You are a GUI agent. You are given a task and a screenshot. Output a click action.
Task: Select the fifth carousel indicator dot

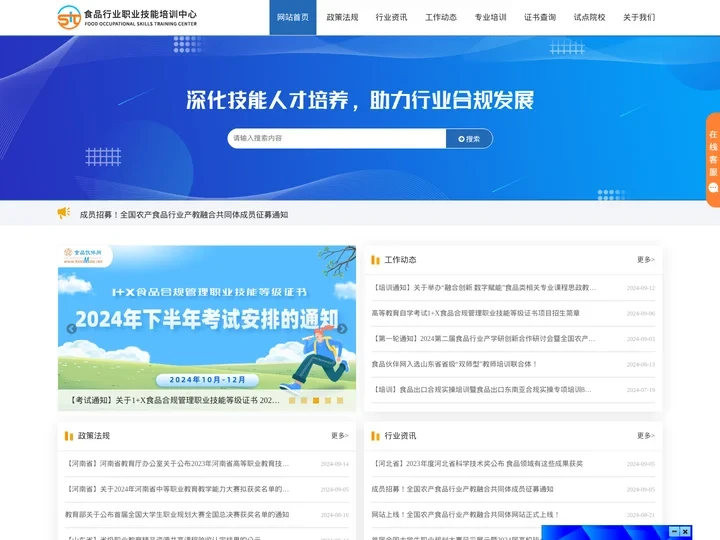pos(340,400)
